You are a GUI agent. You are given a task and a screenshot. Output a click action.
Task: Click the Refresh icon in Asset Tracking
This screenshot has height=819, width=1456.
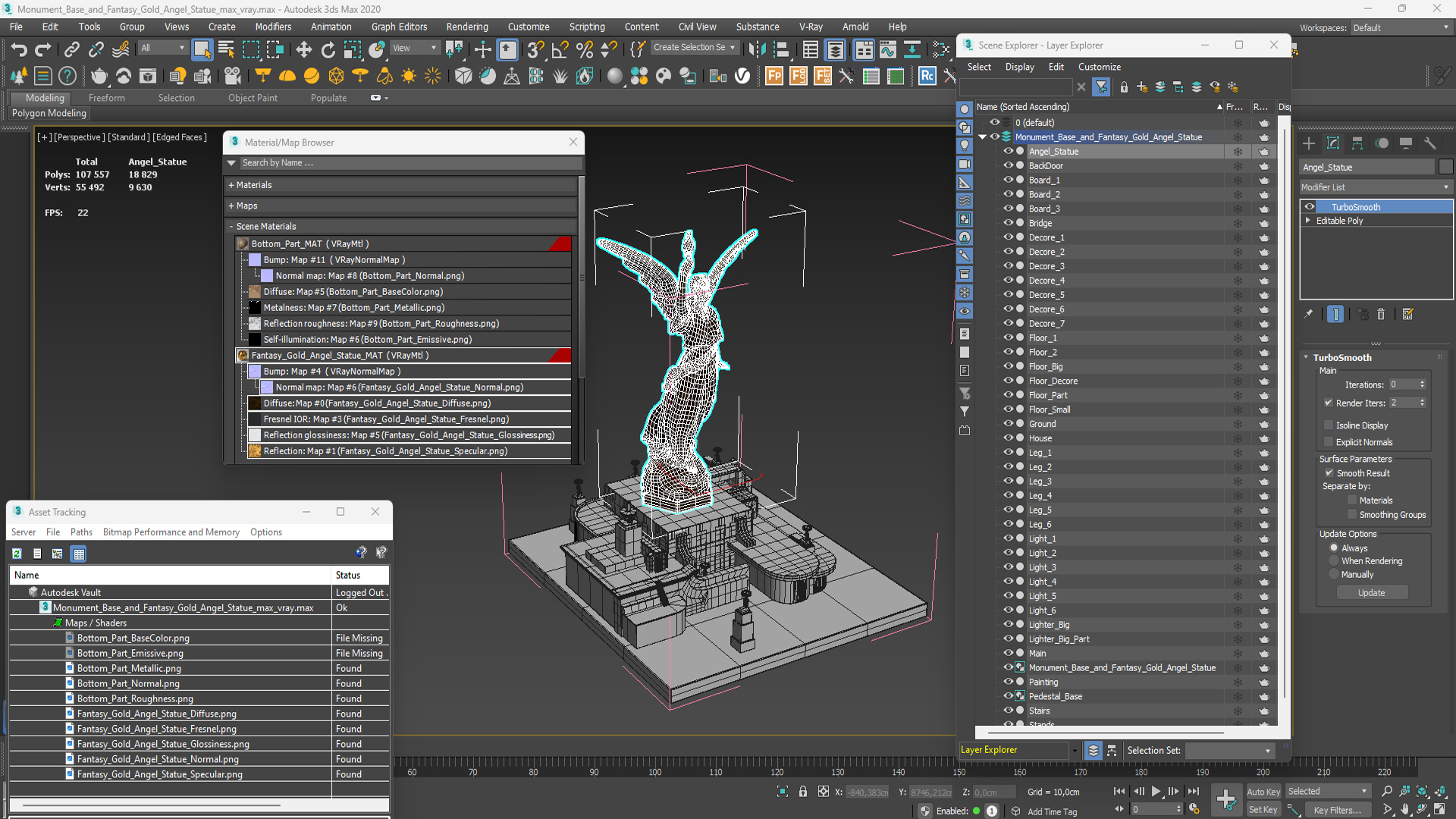(x=17, y=554)
